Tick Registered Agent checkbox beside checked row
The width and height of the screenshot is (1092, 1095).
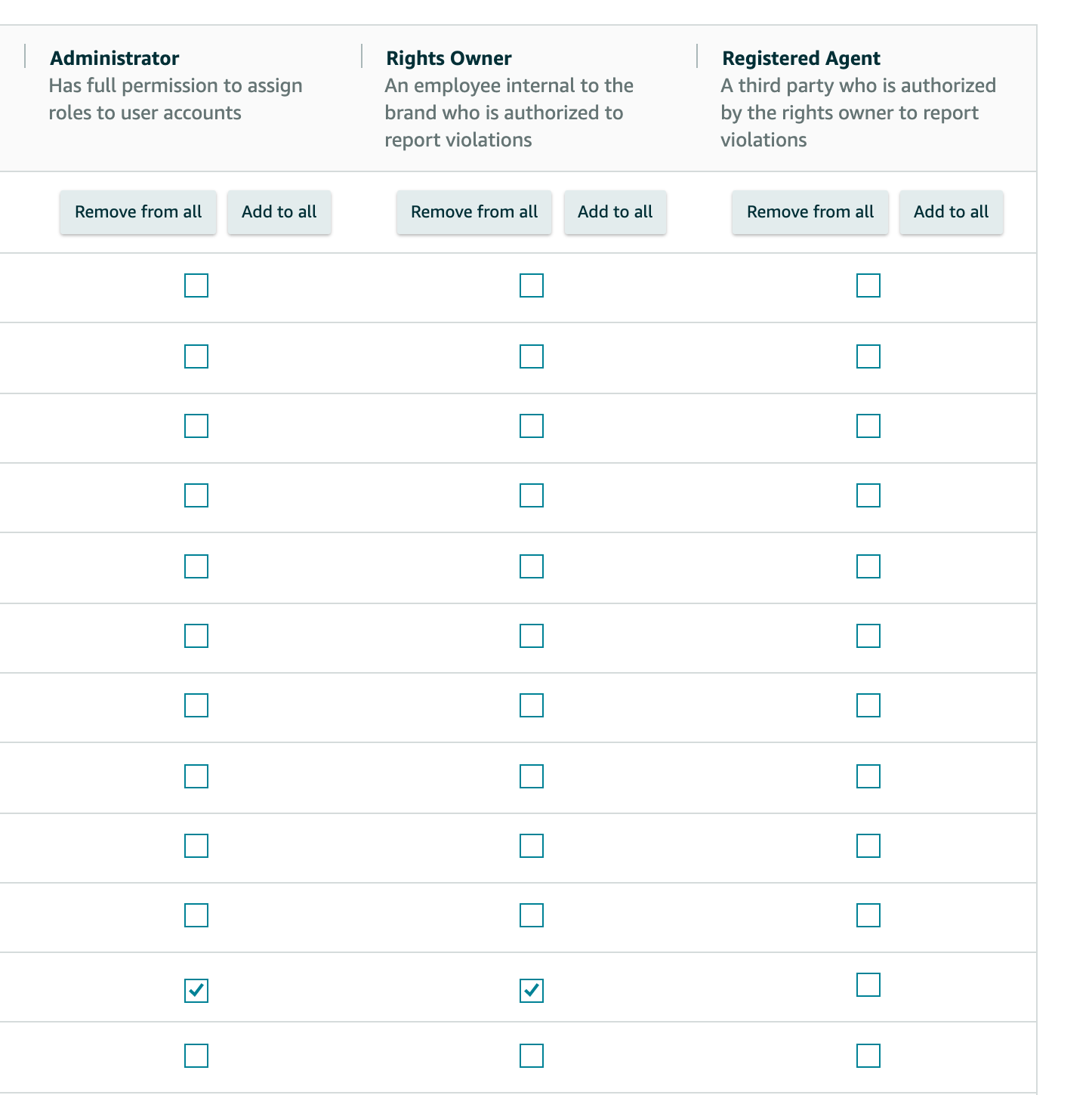pos(868,985)
